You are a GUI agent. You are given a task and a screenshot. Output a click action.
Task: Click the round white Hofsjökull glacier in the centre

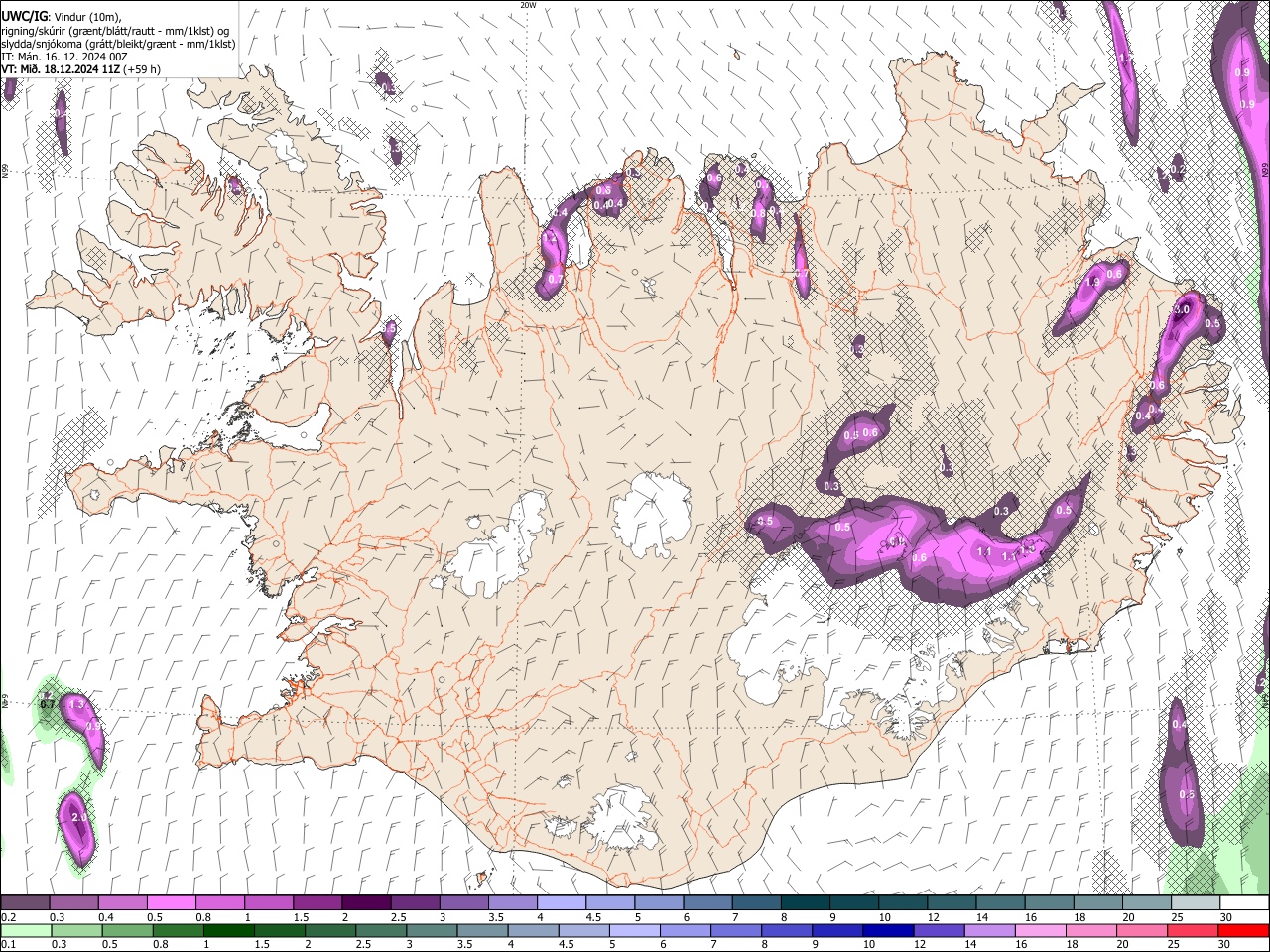pos(652,513)
